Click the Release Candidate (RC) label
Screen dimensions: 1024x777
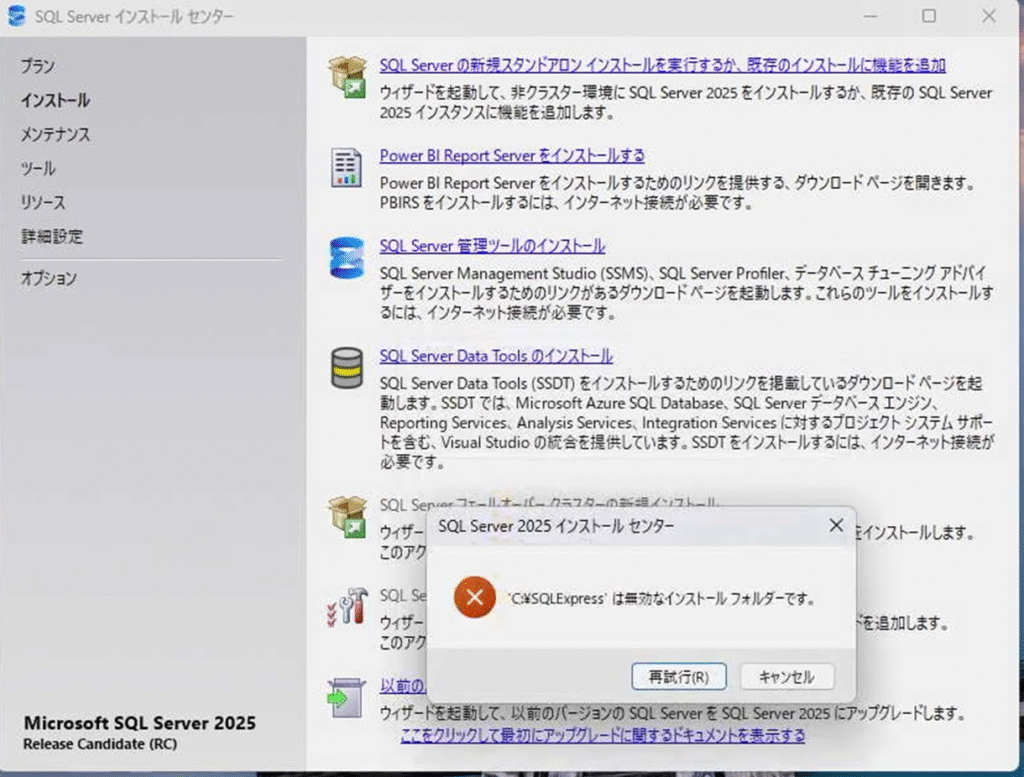(100, 744)
